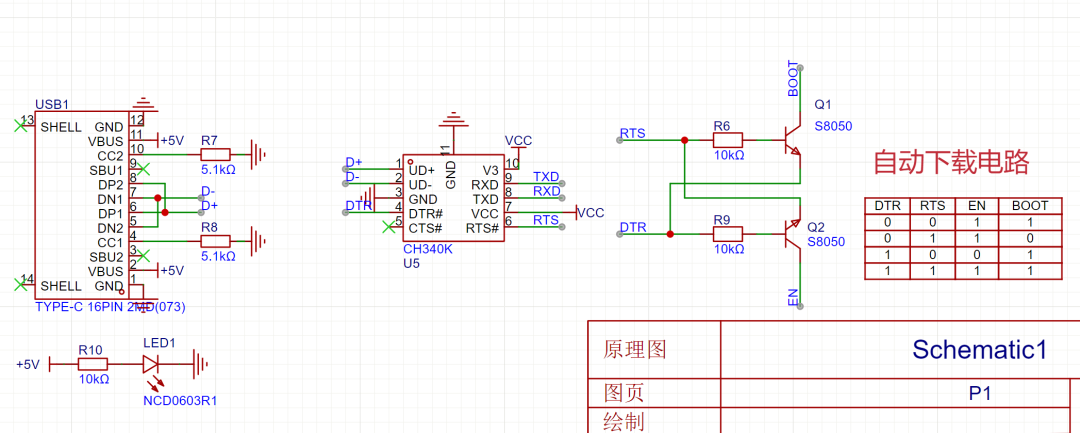Select the S8050 label under Q1
The width and height of the screenshot is (1080, 433).
tap(833, 126)
